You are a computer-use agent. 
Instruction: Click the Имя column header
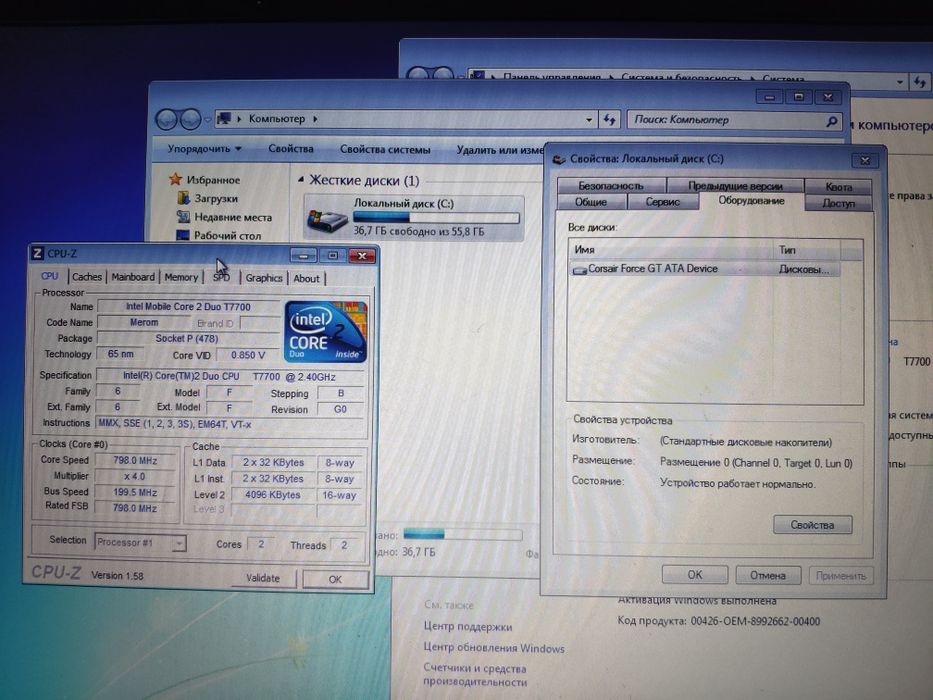(x=671, y=250)
